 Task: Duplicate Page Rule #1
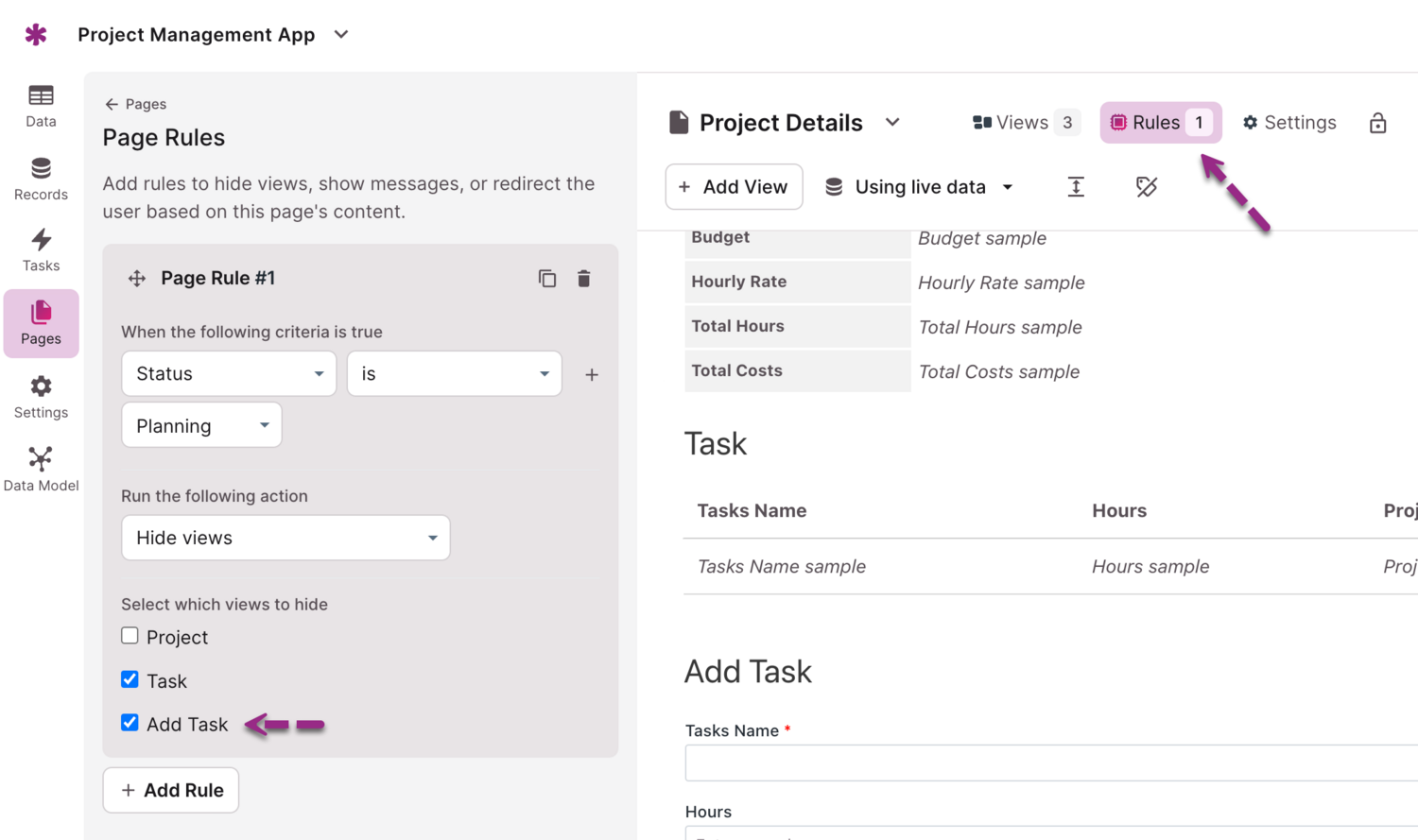pos(547,279)
